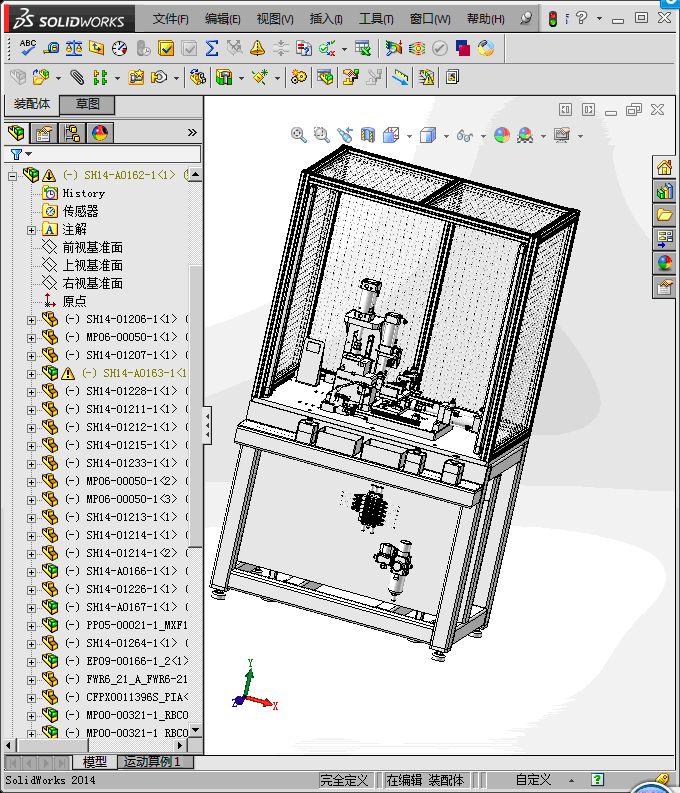Switch to PropertyManager tab icon

click(x=44, y=133)
